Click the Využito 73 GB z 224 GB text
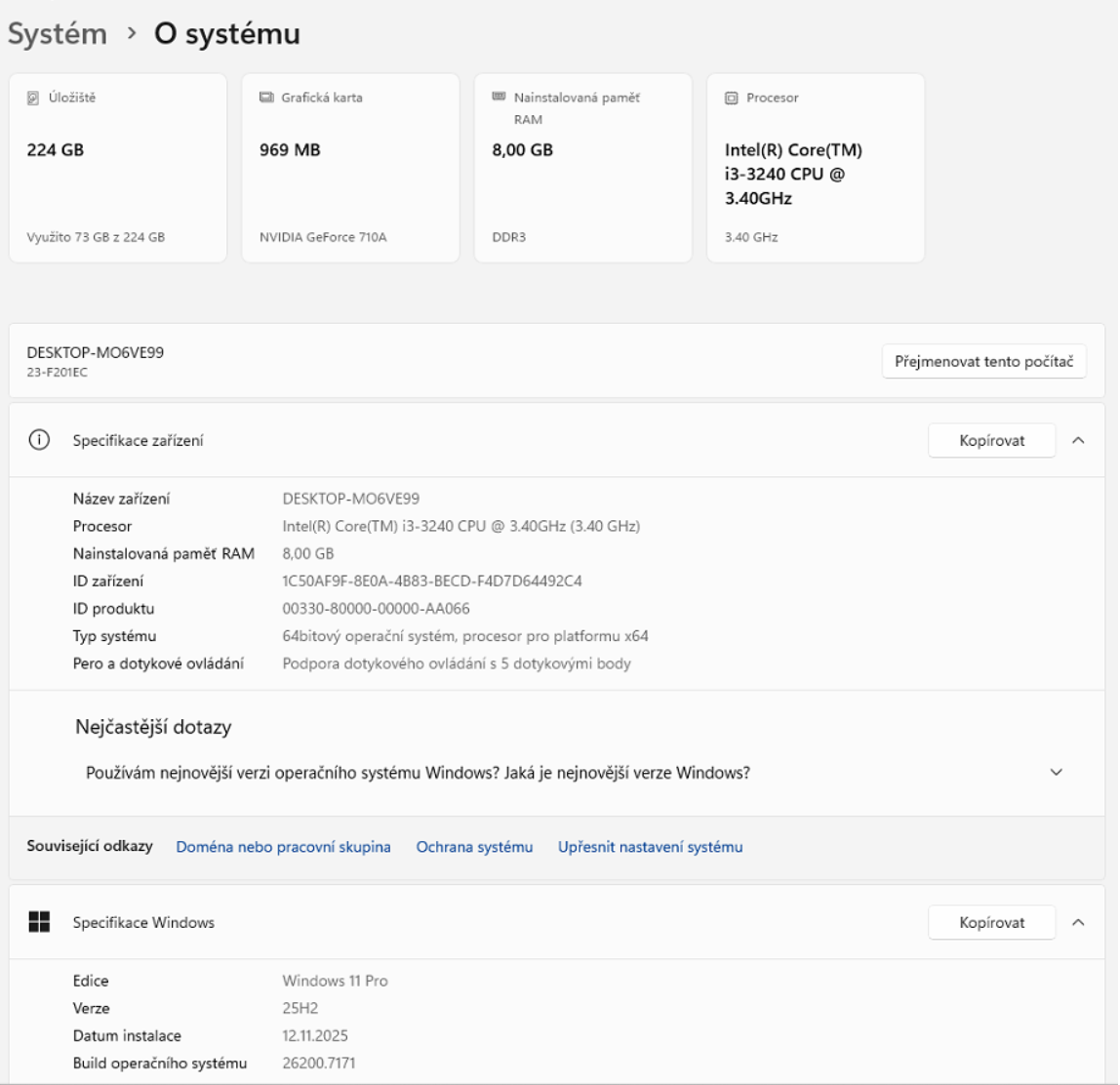Viewport: 1120px width, 1085px height. click(x=95, y=237)
